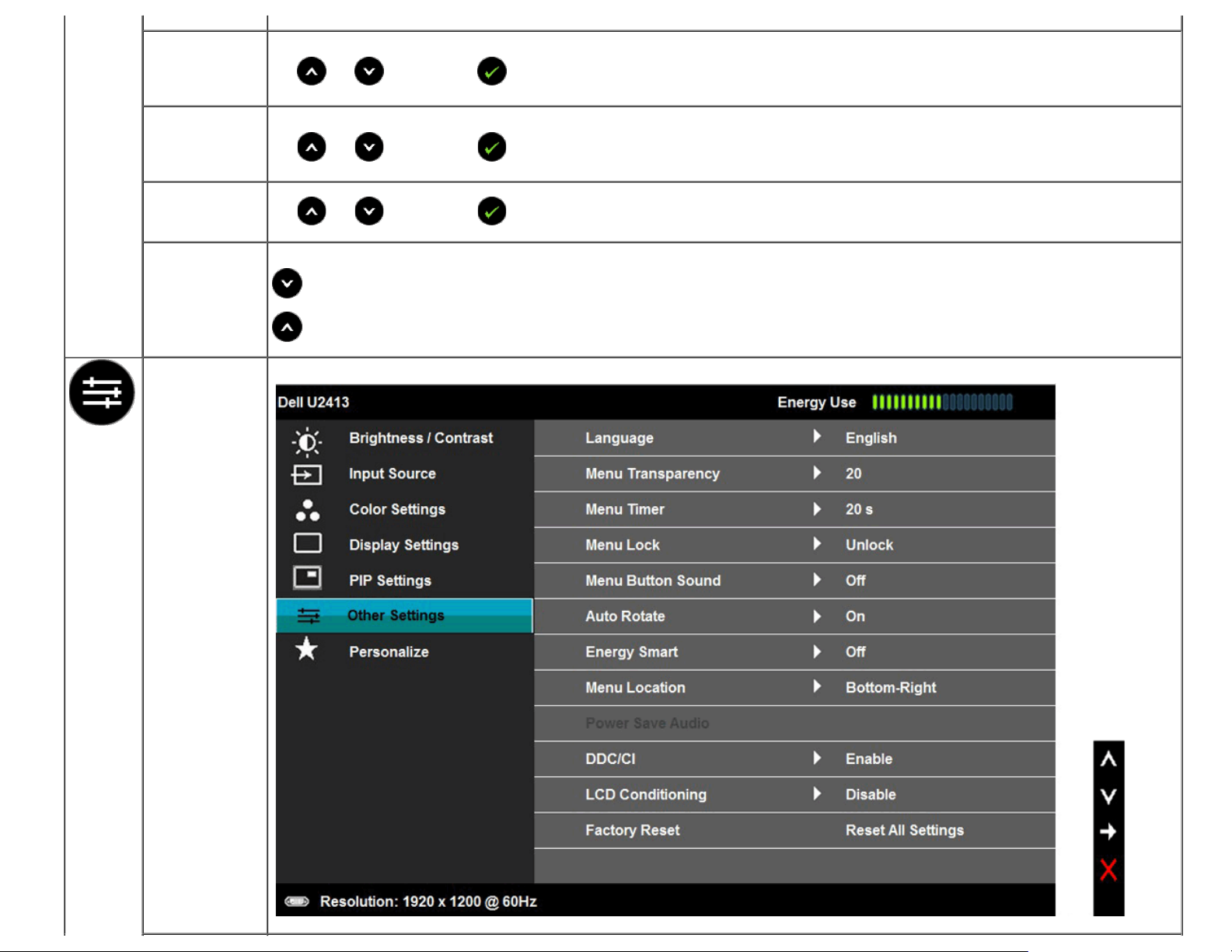Expand the DDC/CI arrow
The height and width of the screenshot is (952, 1232).
click(x=817, y=758)
